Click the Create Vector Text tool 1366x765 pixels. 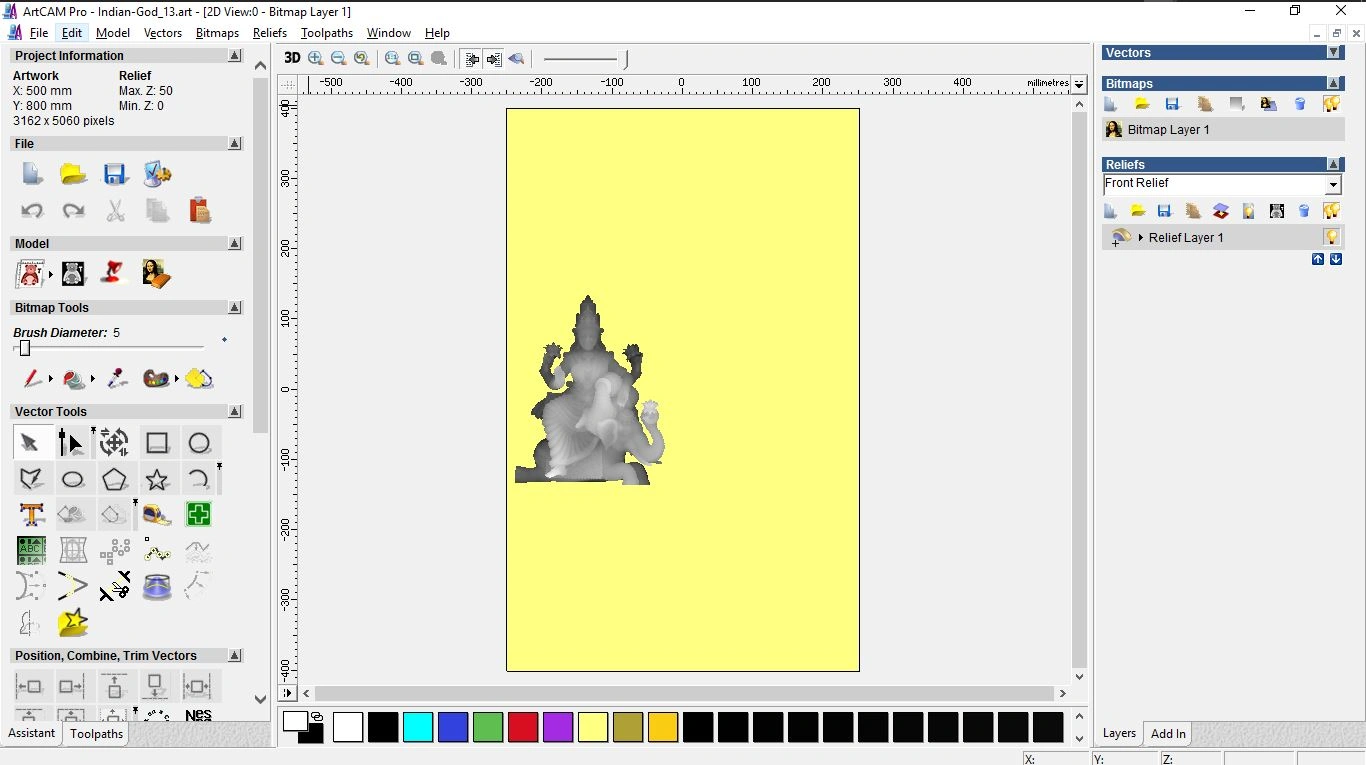pos(32,515)
